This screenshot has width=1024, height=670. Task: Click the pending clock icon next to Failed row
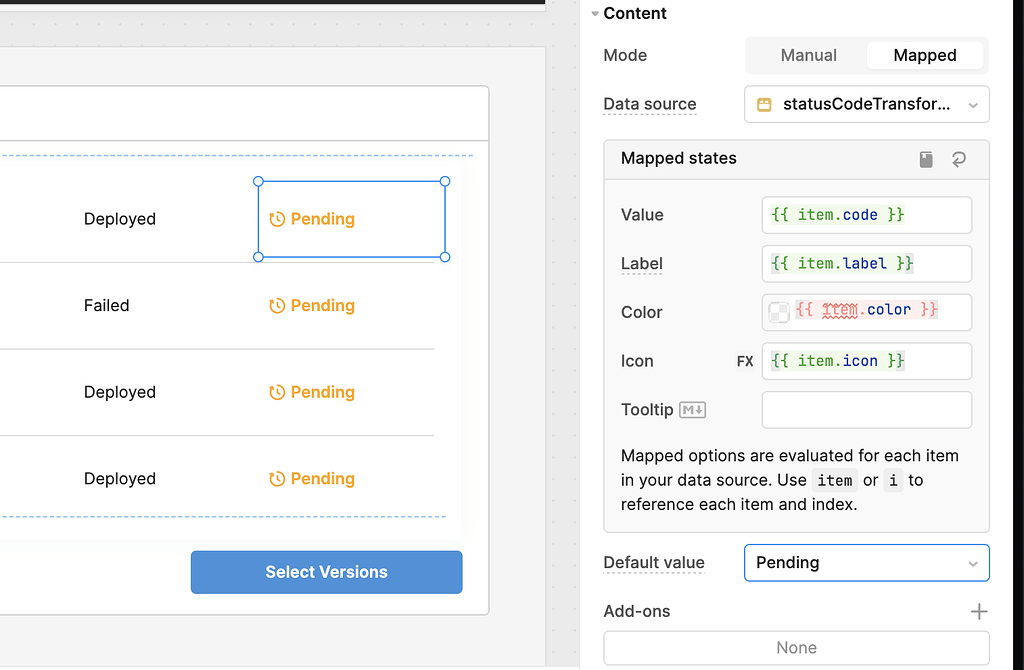tap(276, 305)
